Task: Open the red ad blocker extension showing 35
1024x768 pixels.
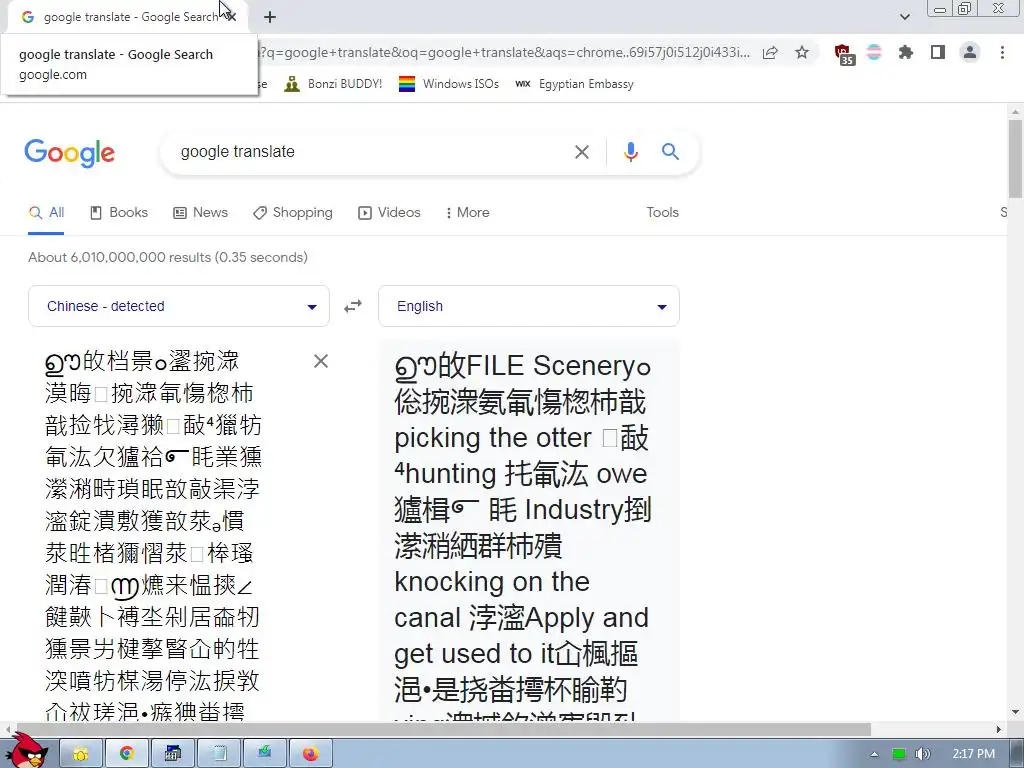Action: [844, 54]
